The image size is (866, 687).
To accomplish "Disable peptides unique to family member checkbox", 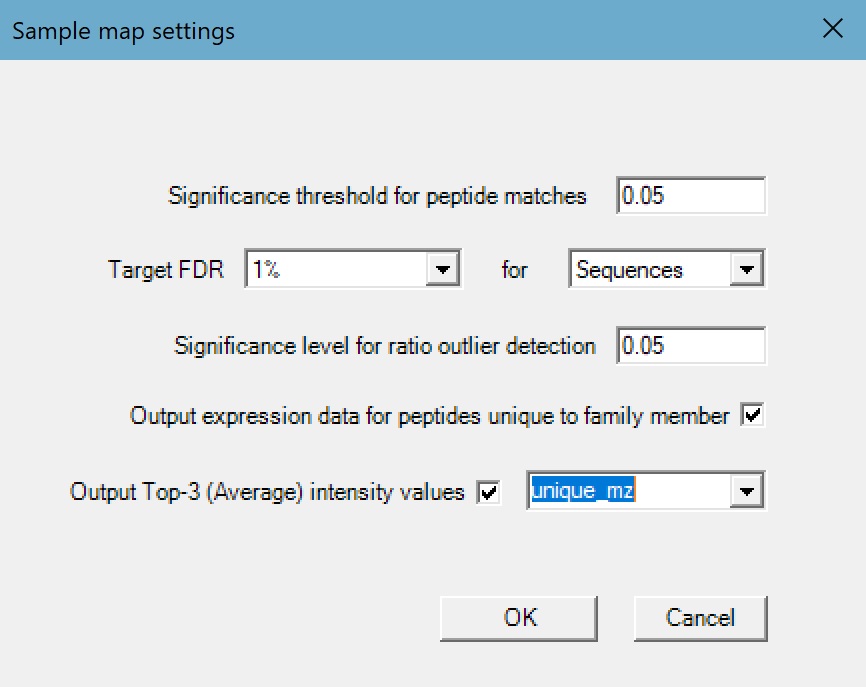I will tap(752, 416).
